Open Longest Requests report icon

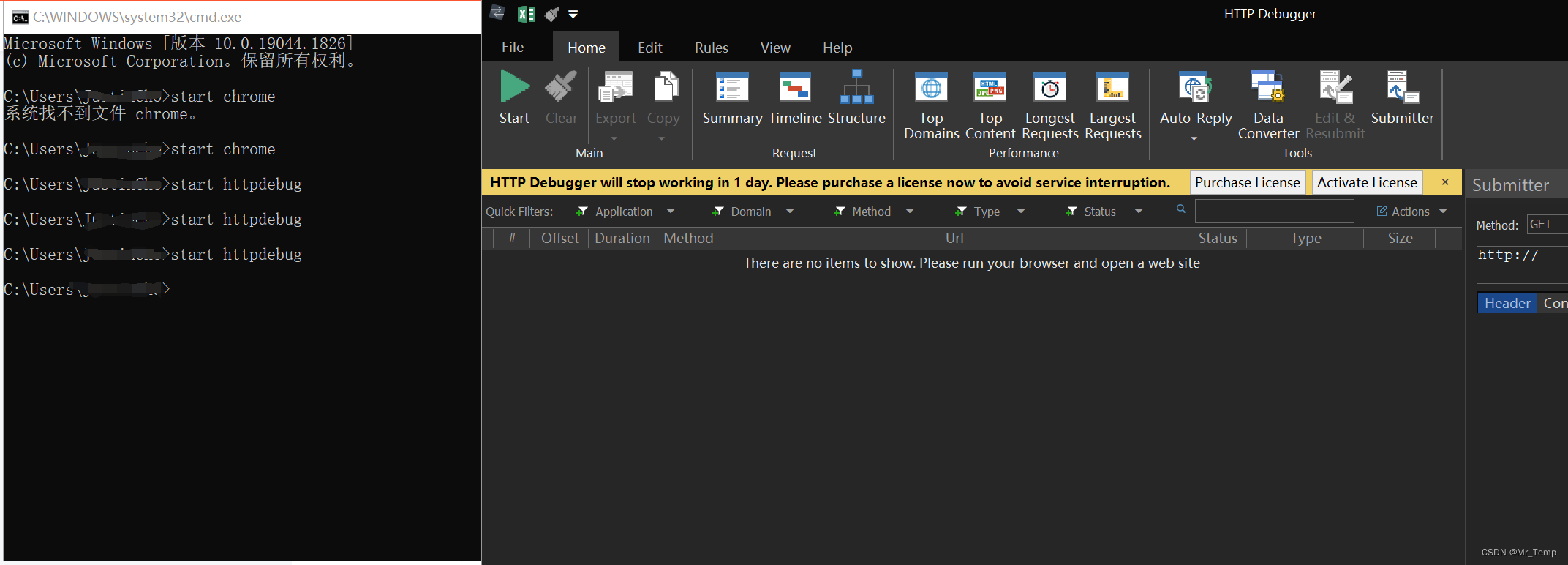(x=1049, y=88)
